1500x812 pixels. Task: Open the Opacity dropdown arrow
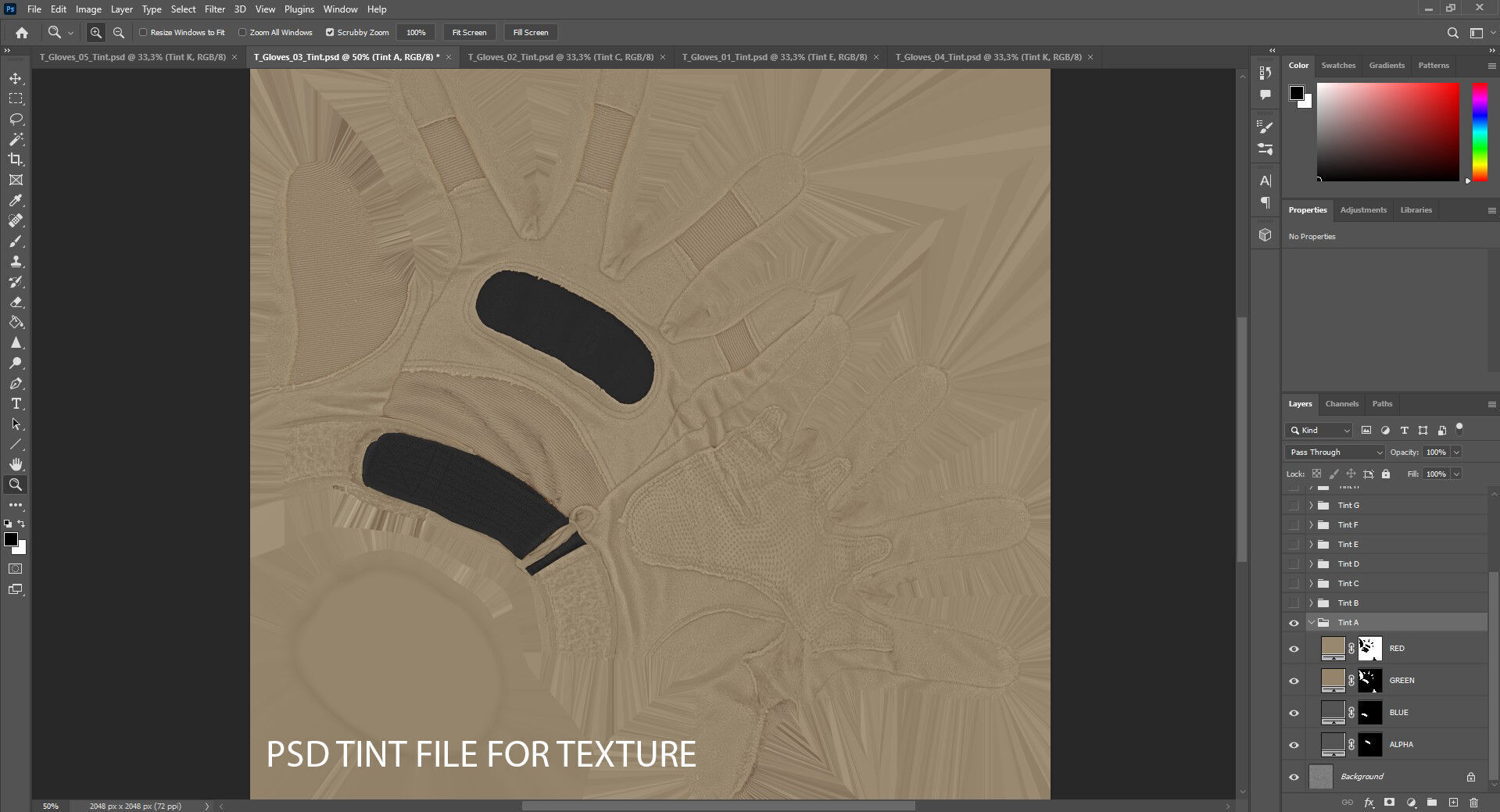click(x=1456, y=452)
